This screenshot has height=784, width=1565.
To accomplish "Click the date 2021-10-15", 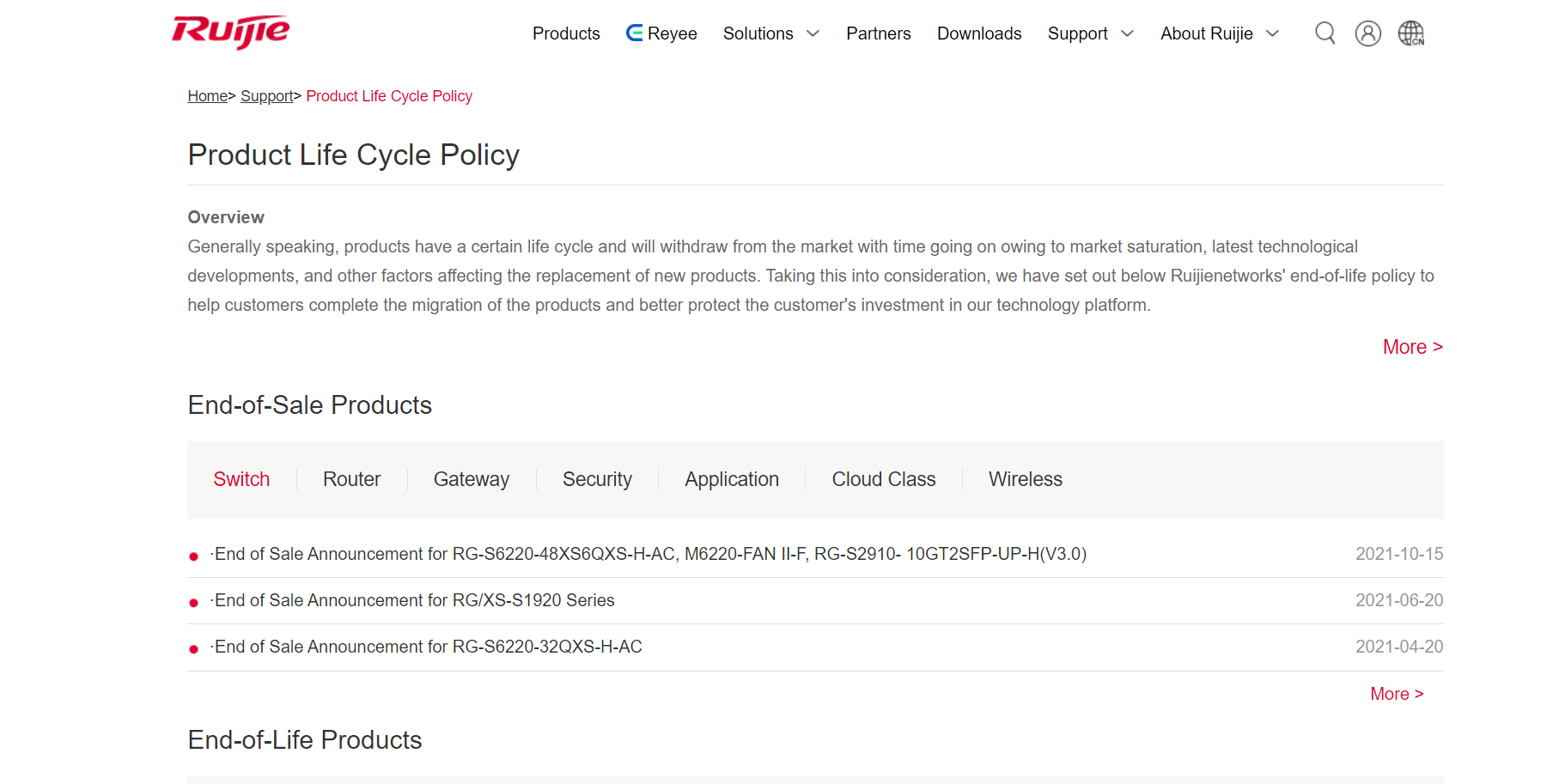I will point(1399,554).
